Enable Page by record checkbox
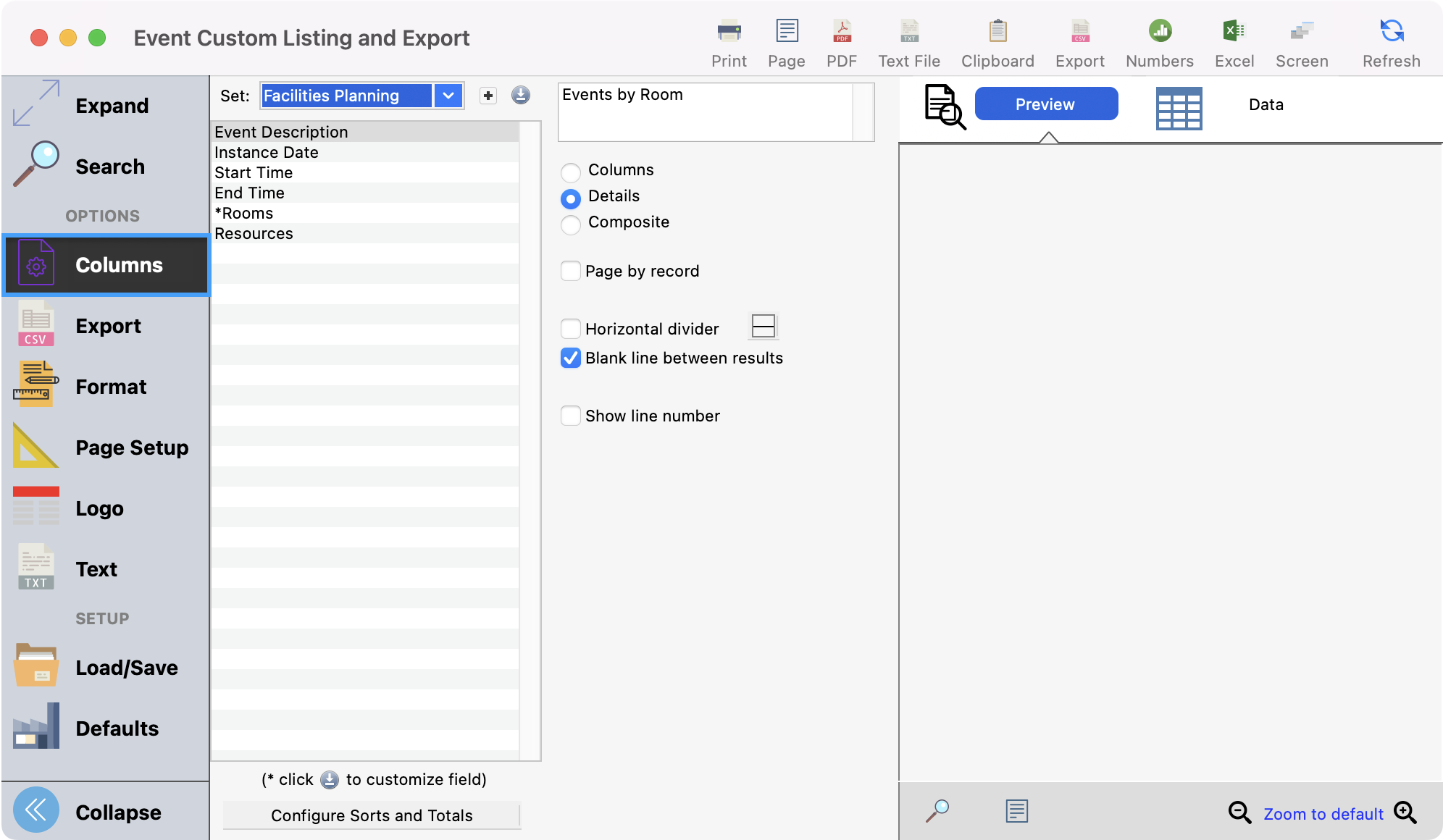Viewport: 1443px width, 840px height. 571,272
